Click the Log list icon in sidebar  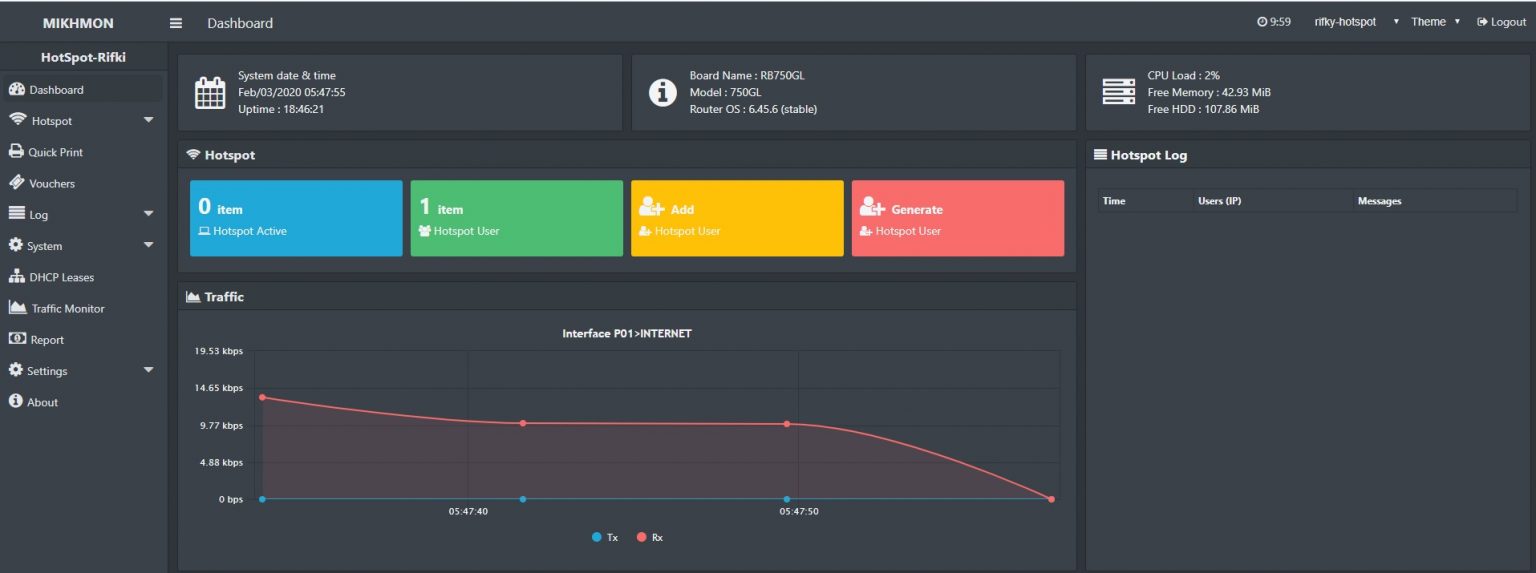pos(16,214)
